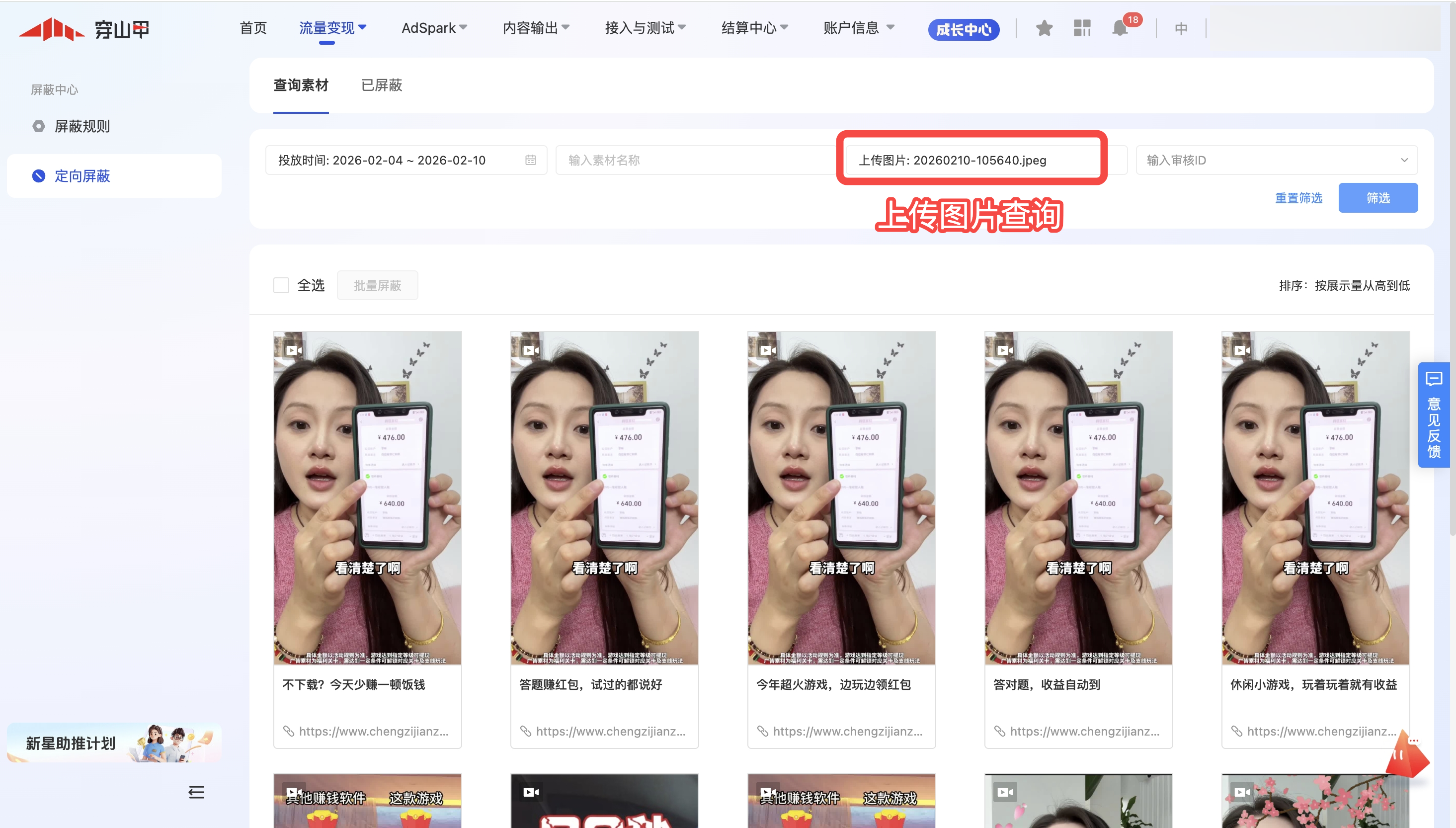Collapse sidebar using bottom menu icon
The width and height of the screenshot is (1456, 828).
196,792
